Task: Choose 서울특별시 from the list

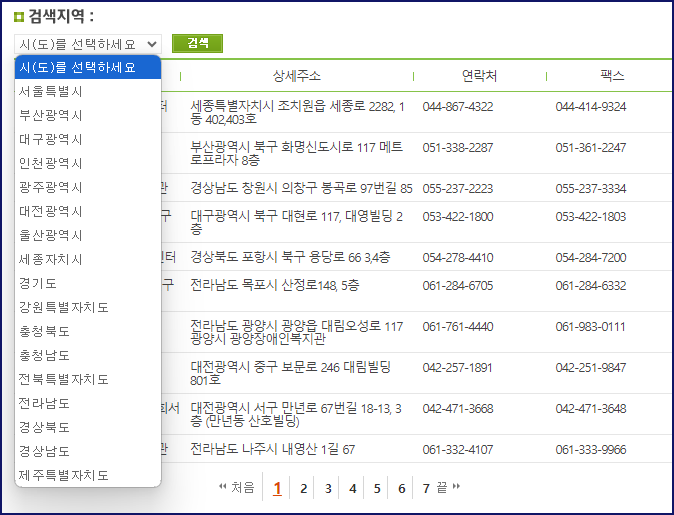Action: pos(88,91)
